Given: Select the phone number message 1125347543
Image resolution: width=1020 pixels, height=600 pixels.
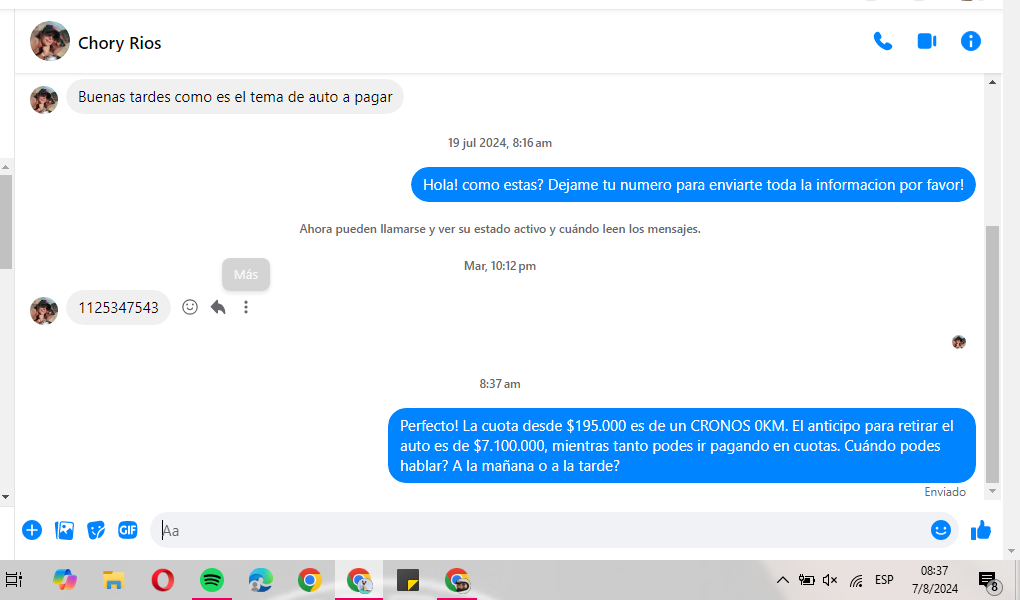Looking at the screenshot, I should (118, 308).
